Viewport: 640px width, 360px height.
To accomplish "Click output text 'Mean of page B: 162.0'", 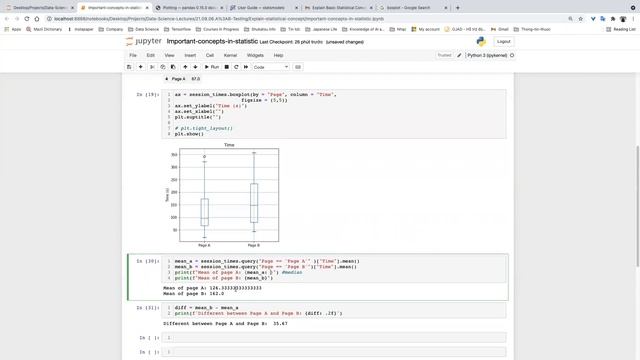I will pyautogui.click(x=193, y=293).
